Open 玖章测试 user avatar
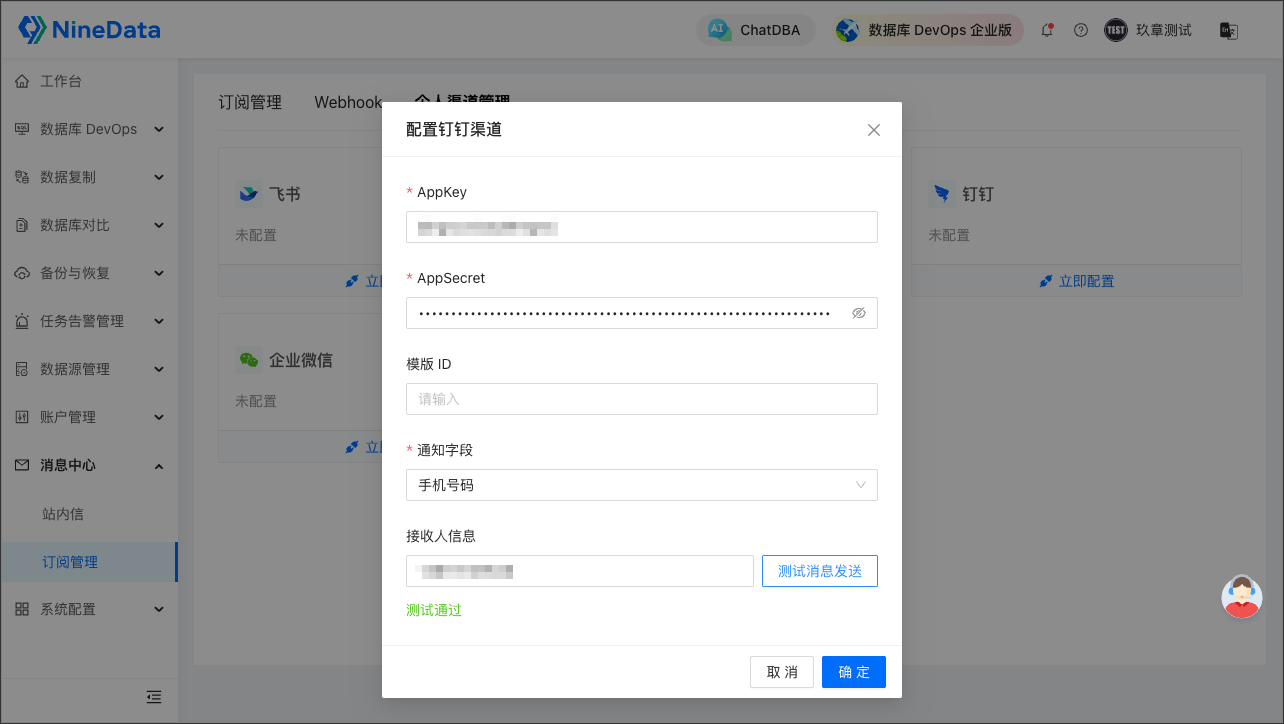Screen dimensions: 1284x724 coord(1115,30)
